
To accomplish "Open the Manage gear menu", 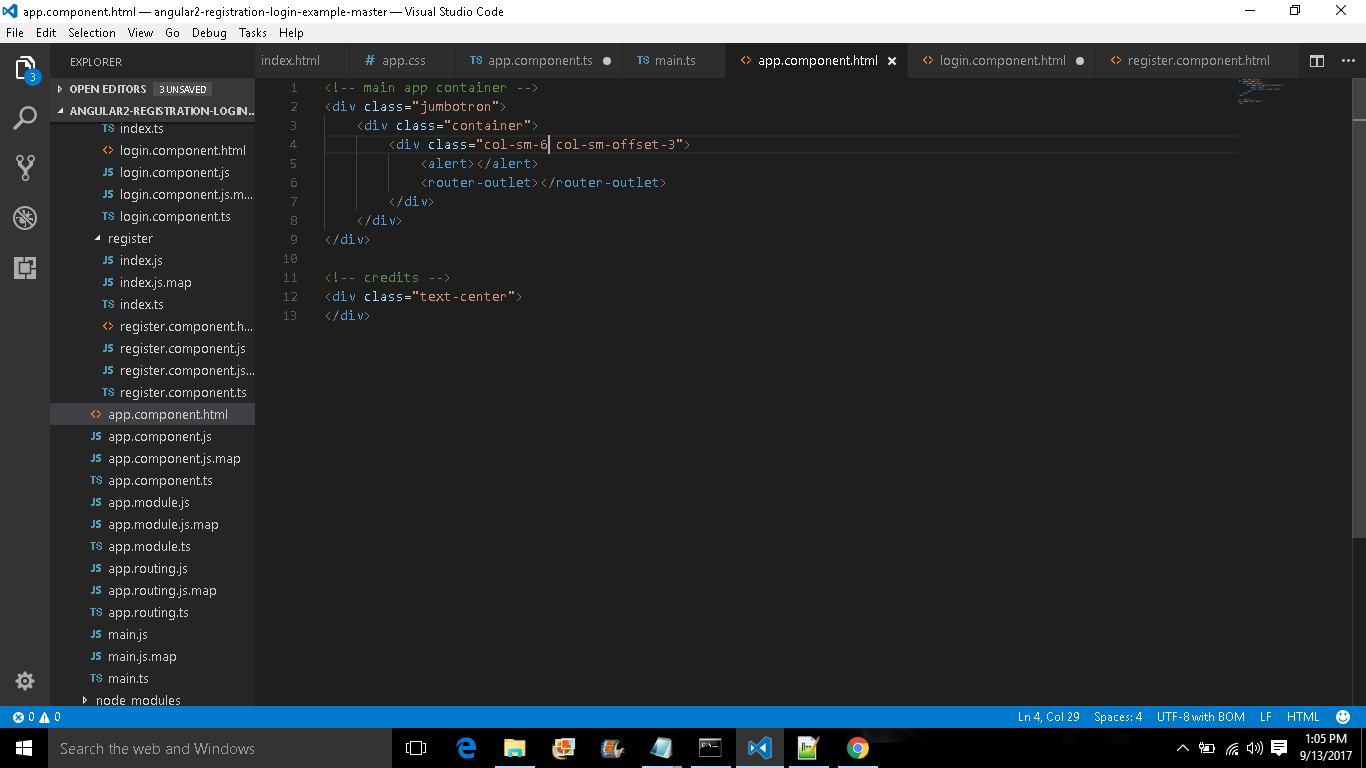I will click(x=25, y=681).
